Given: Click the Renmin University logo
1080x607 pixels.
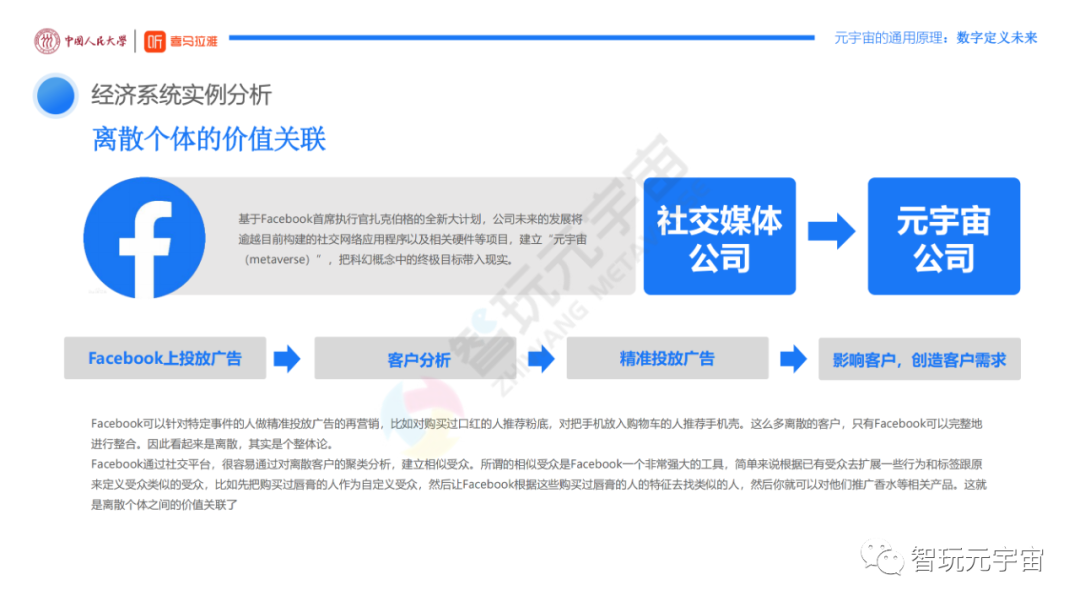Looking at the screenshot, I should (47, 41).
